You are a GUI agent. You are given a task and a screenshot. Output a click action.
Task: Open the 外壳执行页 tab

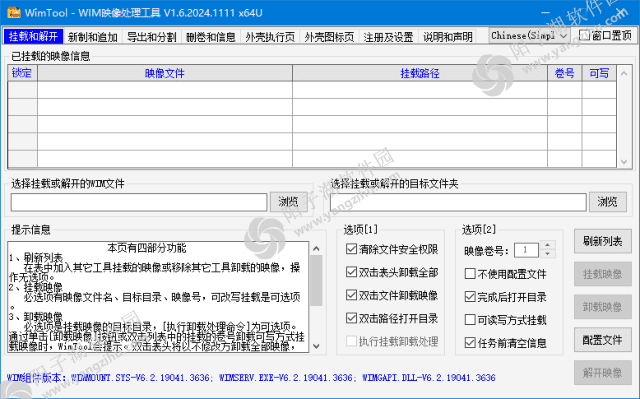coord(270,37)
